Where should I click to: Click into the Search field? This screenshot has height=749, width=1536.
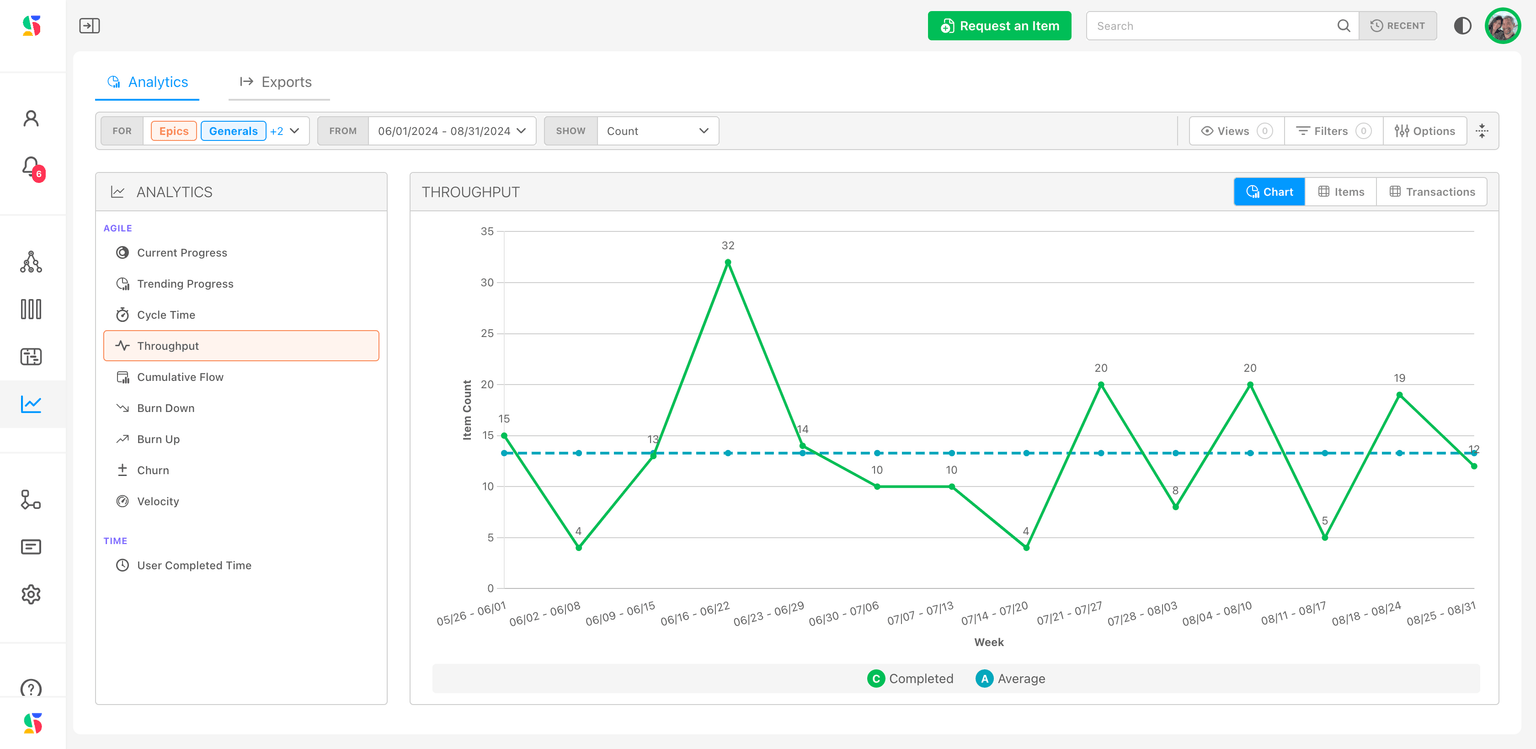coord(1212,26)
